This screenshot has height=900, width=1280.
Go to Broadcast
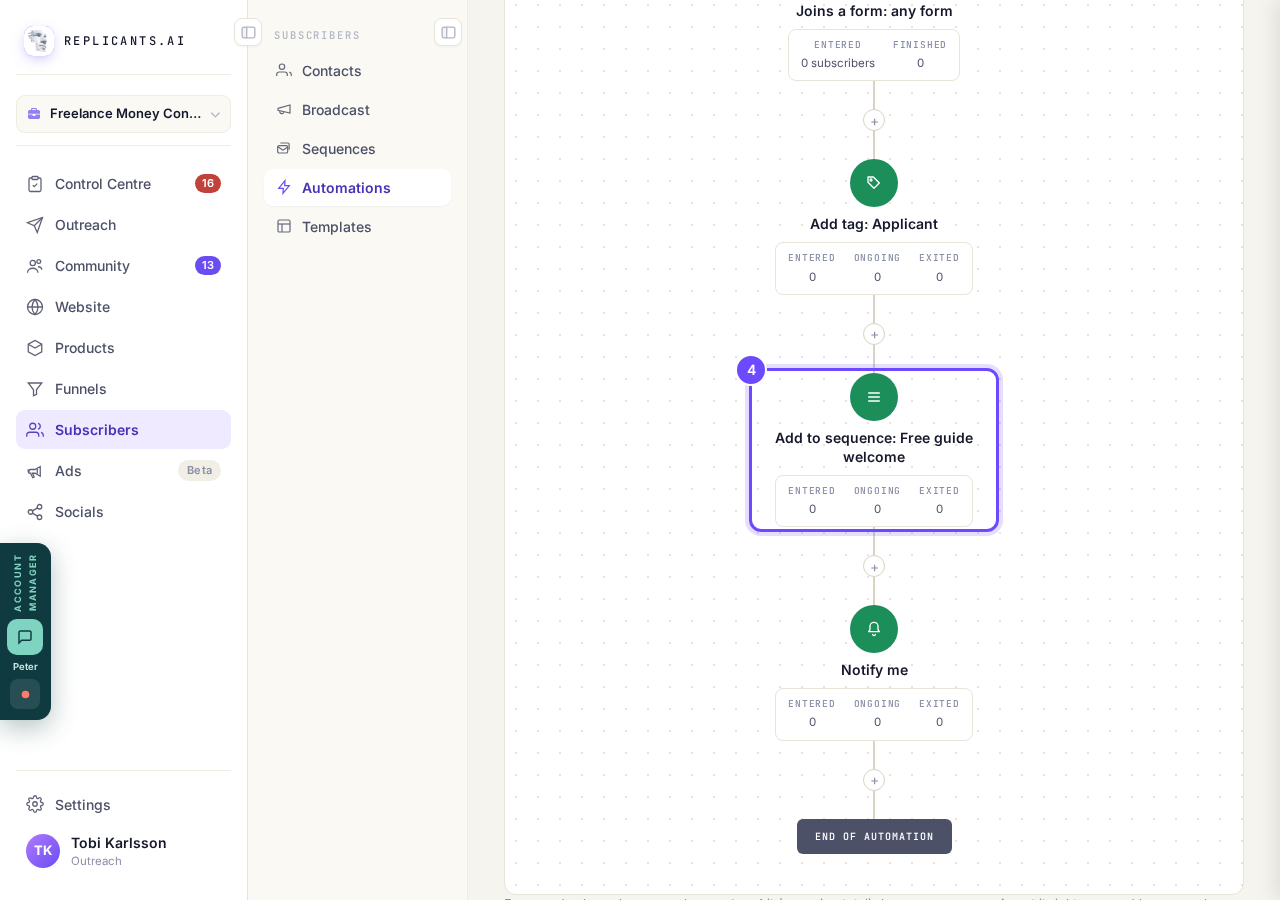click(x=357, y=110)
